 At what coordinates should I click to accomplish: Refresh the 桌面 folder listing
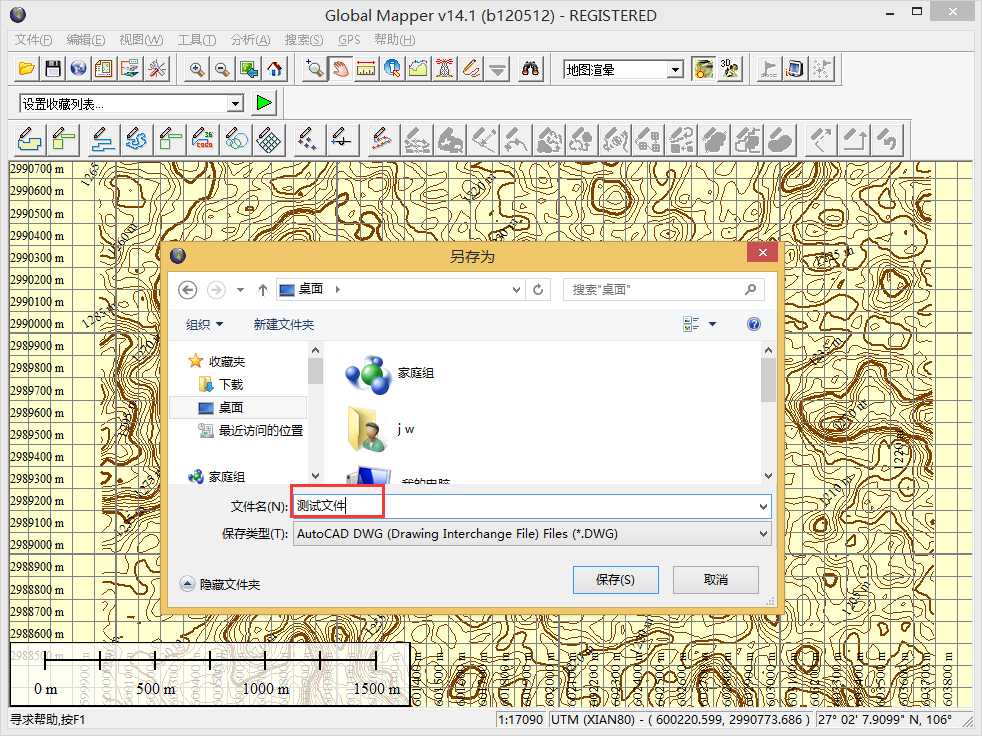[538, 289]
